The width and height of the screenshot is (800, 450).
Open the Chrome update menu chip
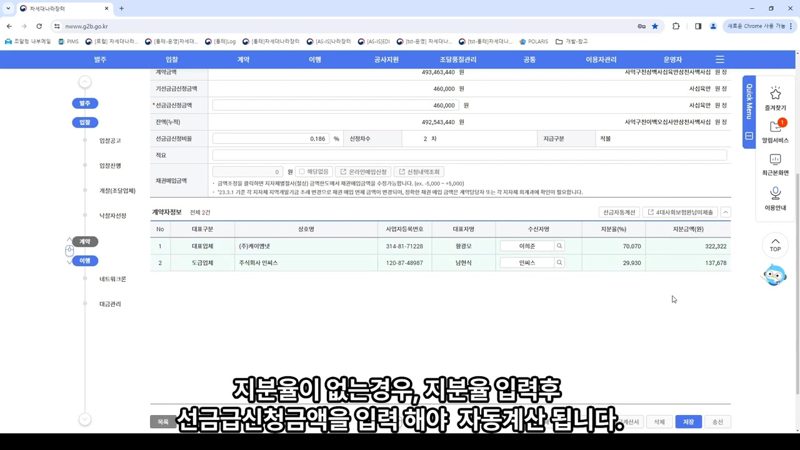point(759,26)
